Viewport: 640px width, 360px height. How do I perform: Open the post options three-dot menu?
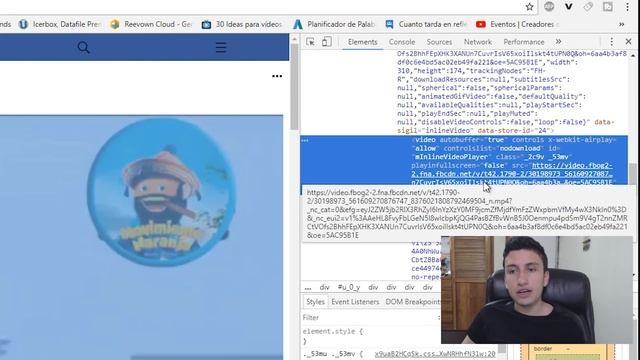pos(277,76)
